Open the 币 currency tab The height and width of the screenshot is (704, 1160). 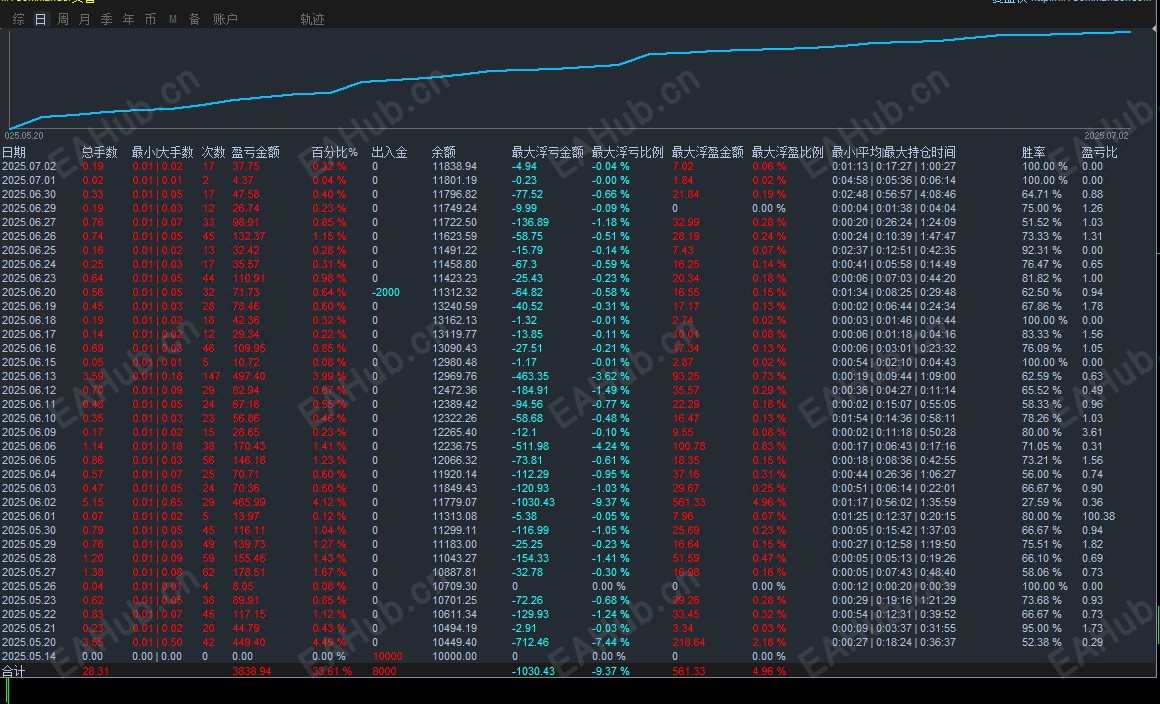[x=150, y=19]
